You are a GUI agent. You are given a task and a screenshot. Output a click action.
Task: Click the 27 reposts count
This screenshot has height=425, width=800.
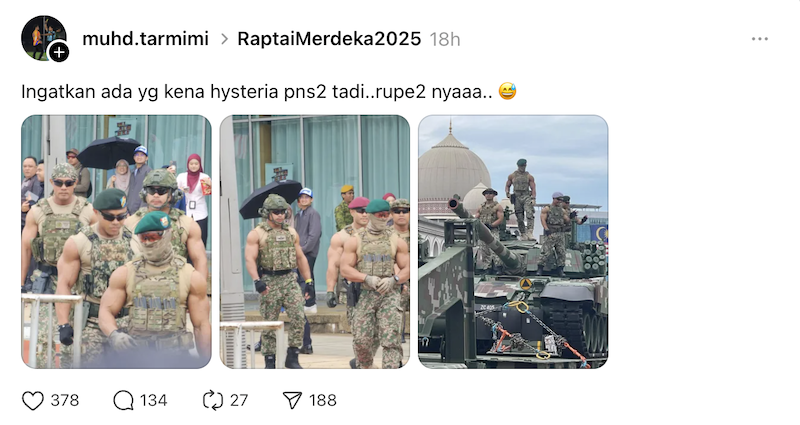pyautogui.click(x=239, y=401)
